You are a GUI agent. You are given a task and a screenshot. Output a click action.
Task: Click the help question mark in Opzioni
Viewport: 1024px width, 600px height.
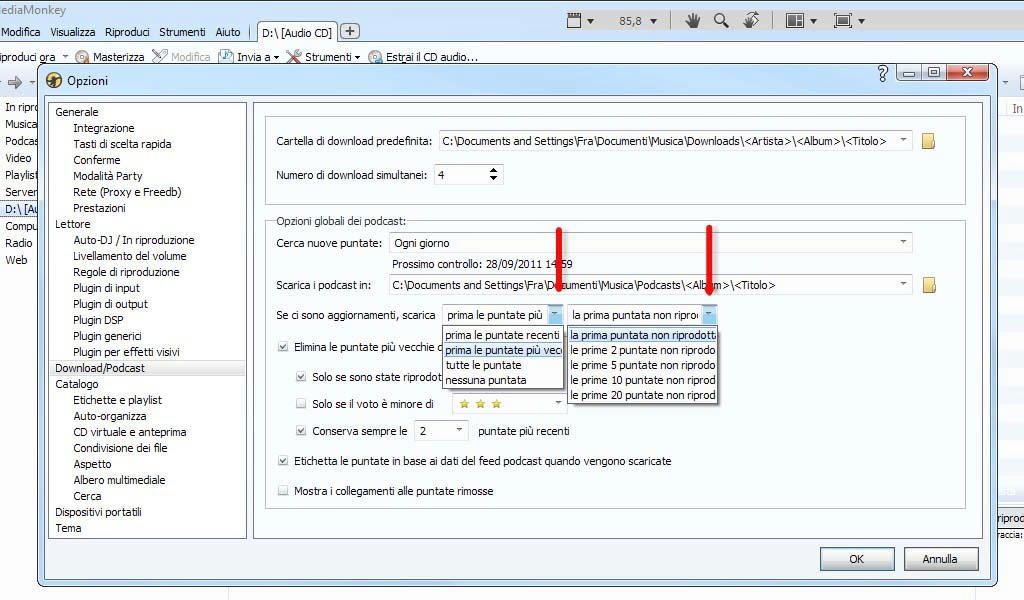tap(882, 73)
